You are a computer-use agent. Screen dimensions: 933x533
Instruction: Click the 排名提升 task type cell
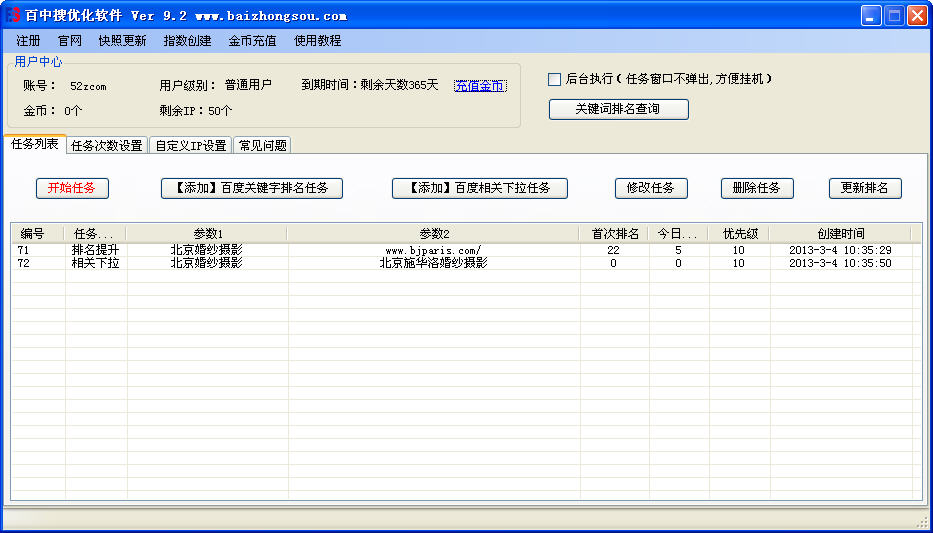[x=95, y=250]
